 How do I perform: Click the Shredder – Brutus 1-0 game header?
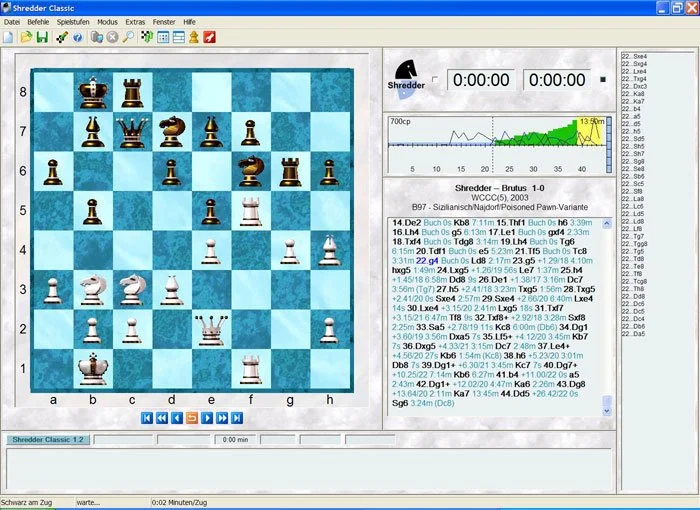(x=500, y=188)
